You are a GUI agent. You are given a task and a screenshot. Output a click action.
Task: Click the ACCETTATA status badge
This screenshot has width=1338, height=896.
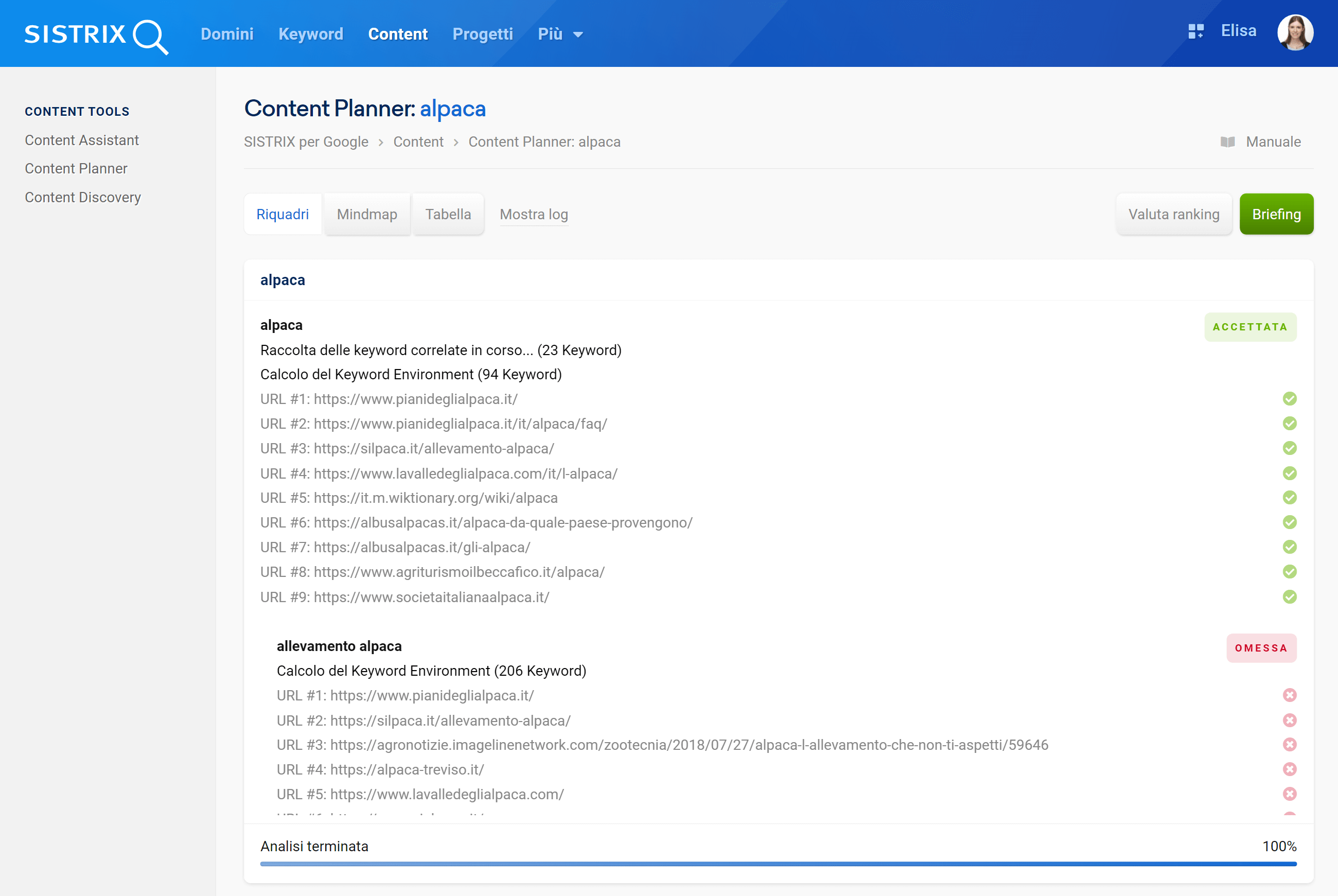click(1250, 327)
